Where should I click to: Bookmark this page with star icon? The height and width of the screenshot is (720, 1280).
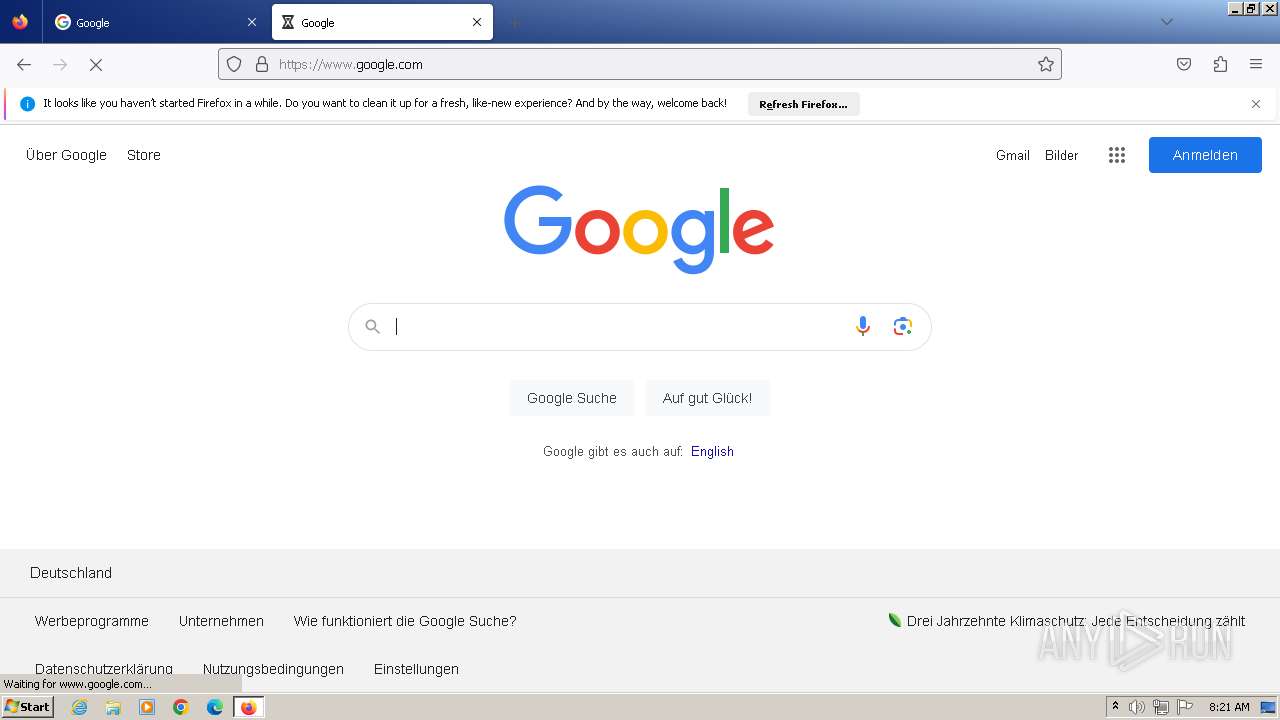(x=1046, y=64)
